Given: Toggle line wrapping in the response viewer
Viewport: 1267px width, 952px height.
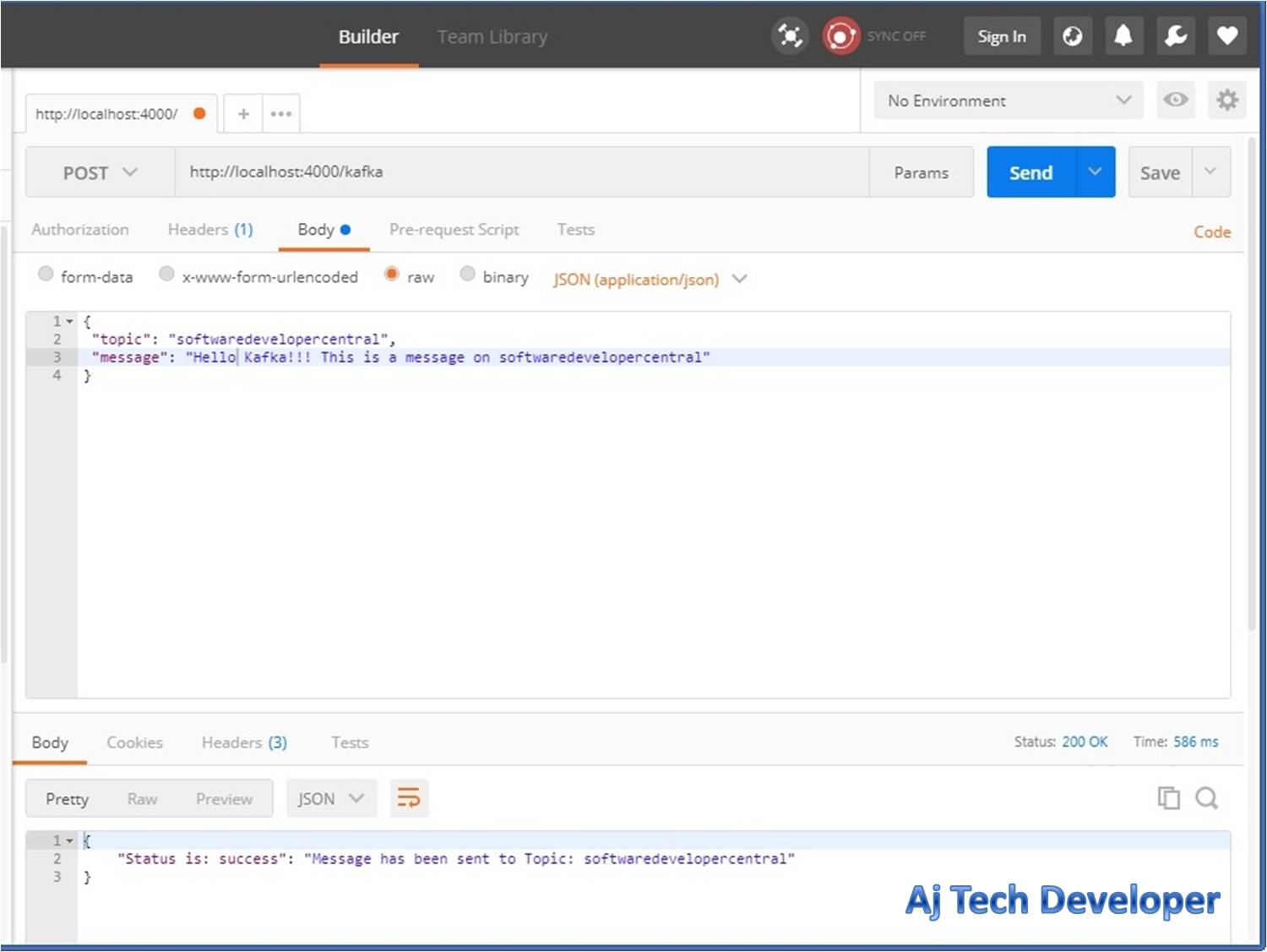Looking at the screenshot, I should point(409,797).
